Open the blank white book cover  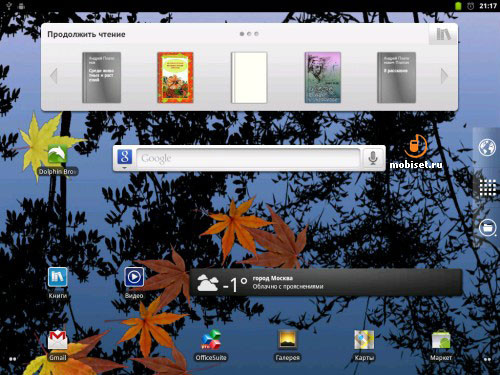249,77
